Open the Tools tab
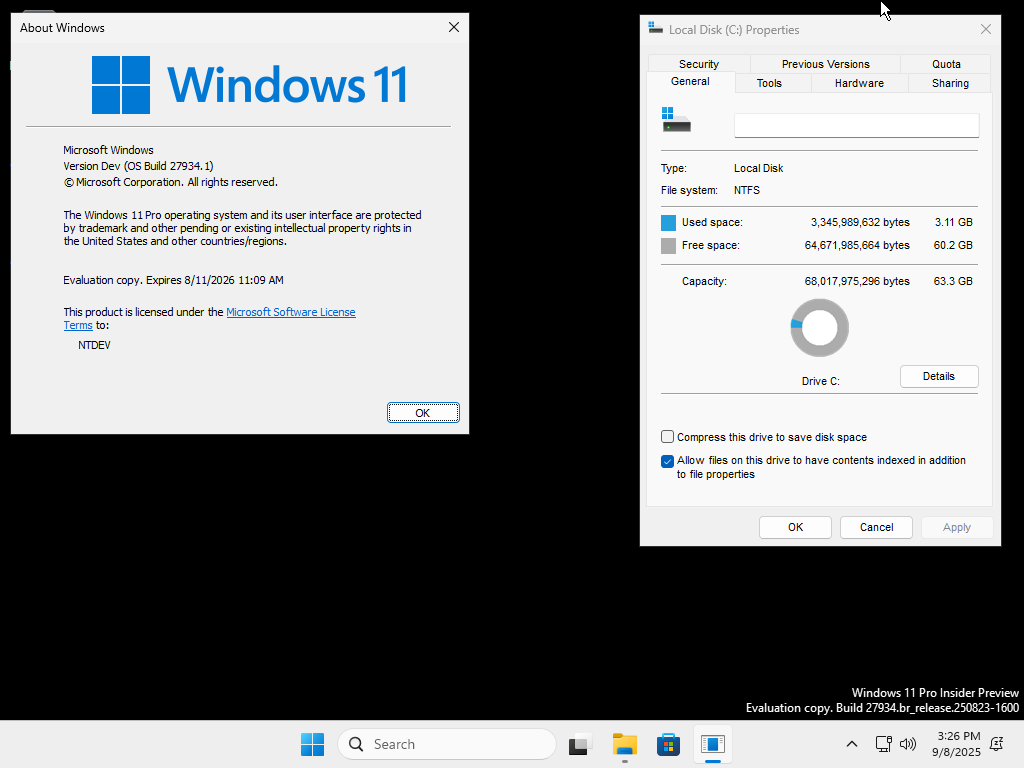 769,83
